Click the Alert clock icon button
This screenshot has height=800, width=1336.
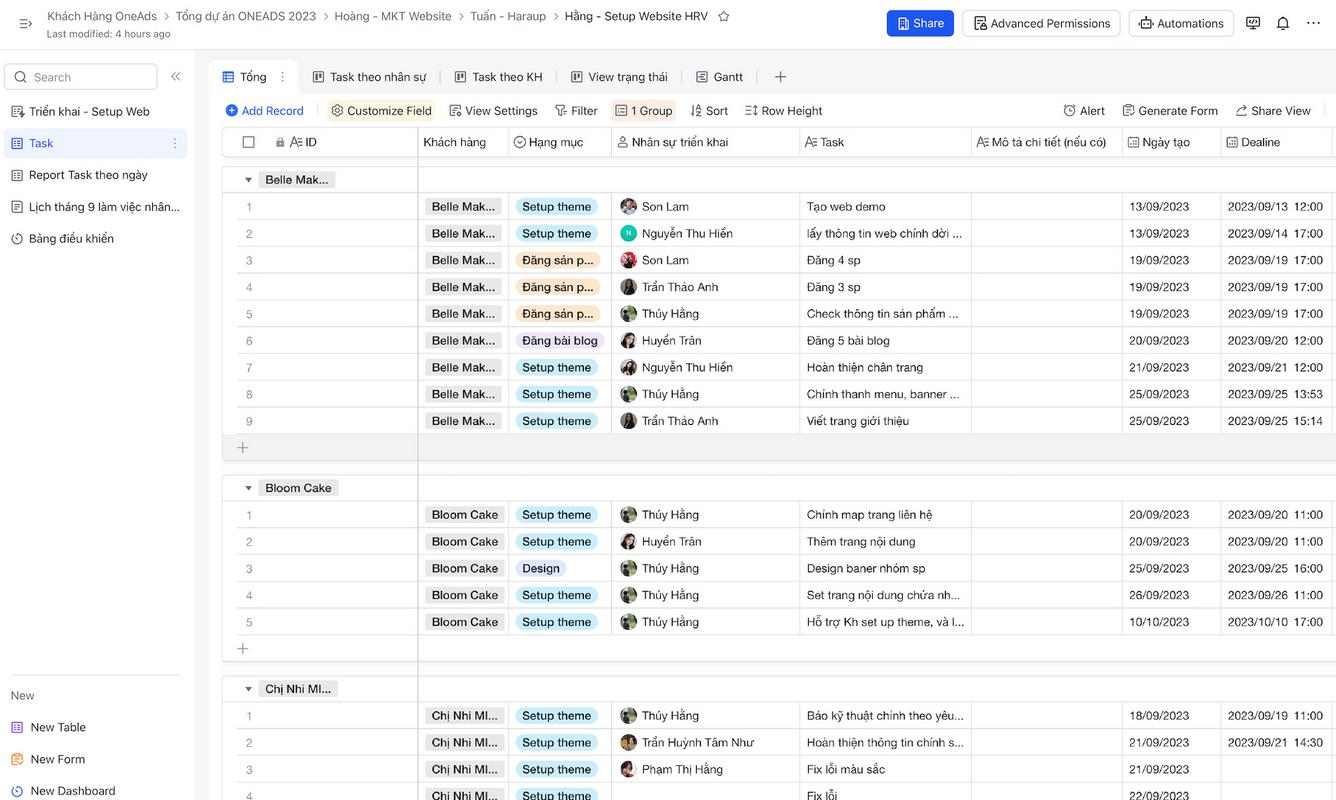[1084, 111]
